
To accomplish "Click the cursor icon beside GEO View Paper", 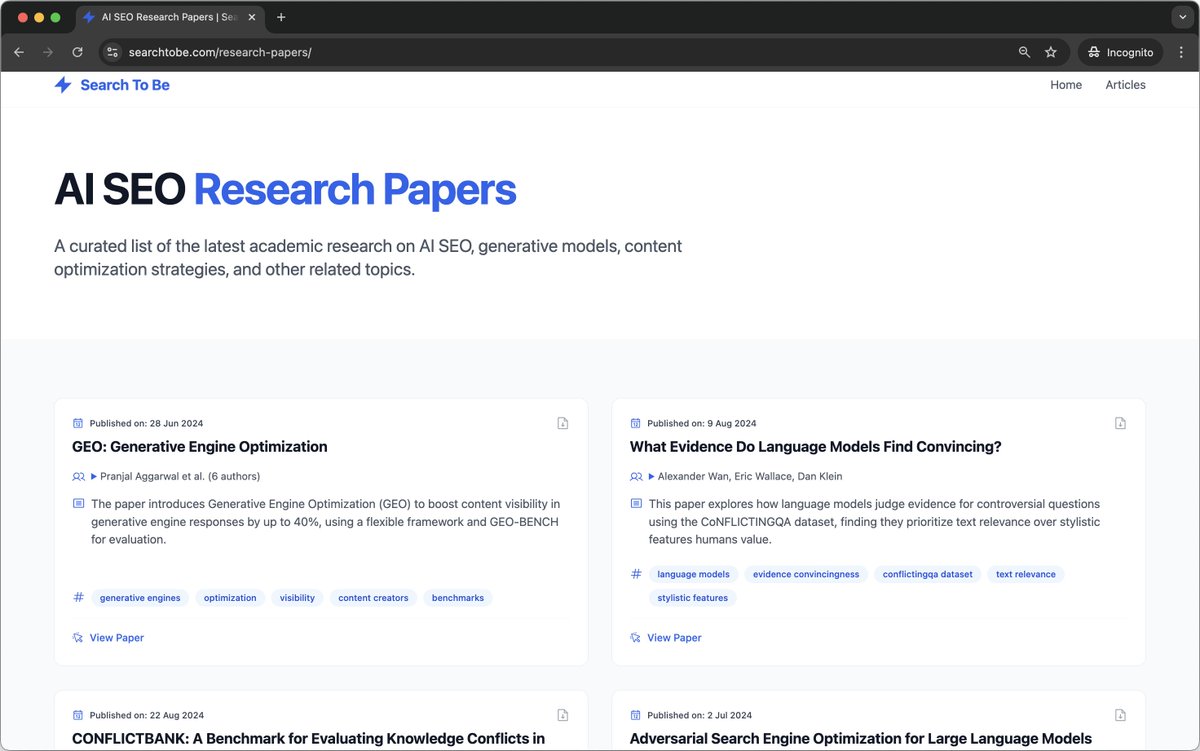I will (78, 638).
